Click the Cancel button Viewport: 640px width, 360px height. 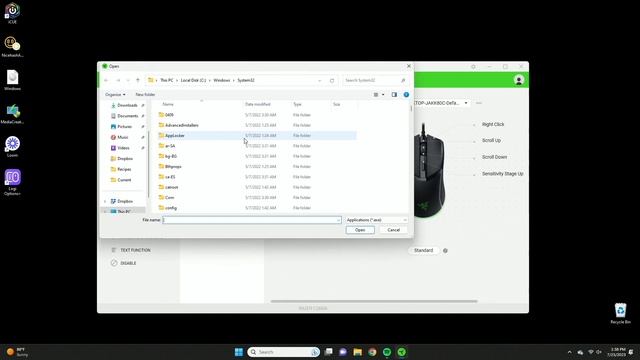click(393, 230)
